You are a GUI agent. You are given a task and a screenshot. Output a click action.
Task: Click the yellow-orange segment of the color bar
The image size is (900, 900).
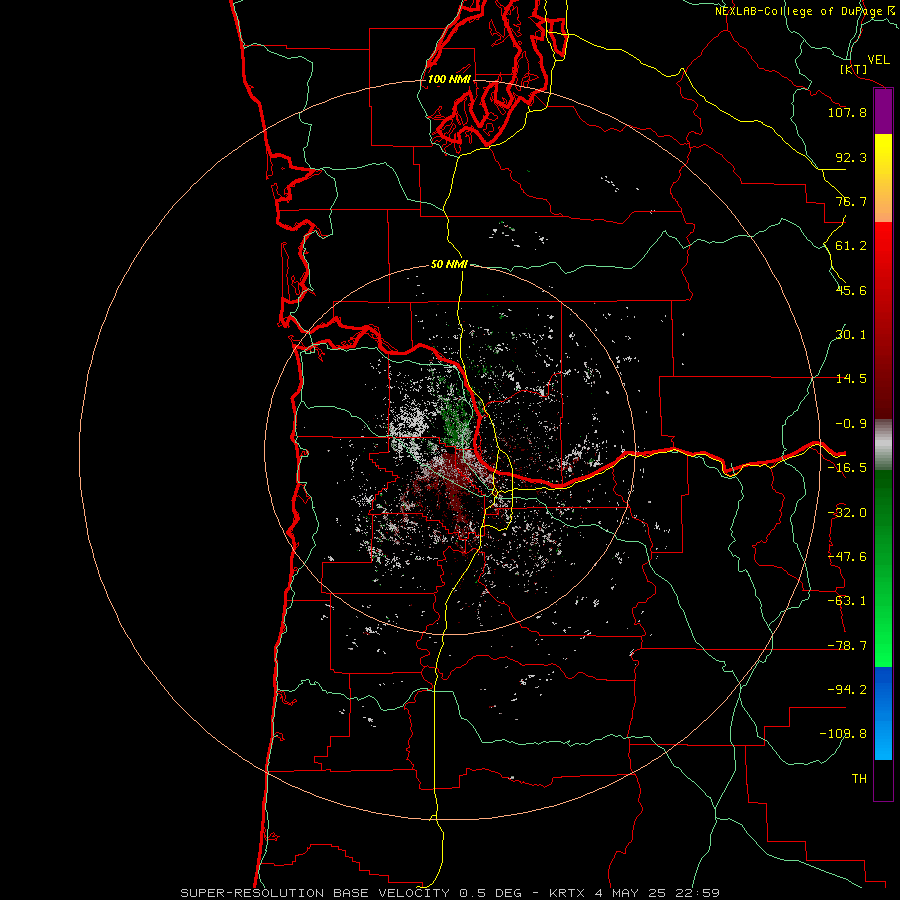click(883, 178)
